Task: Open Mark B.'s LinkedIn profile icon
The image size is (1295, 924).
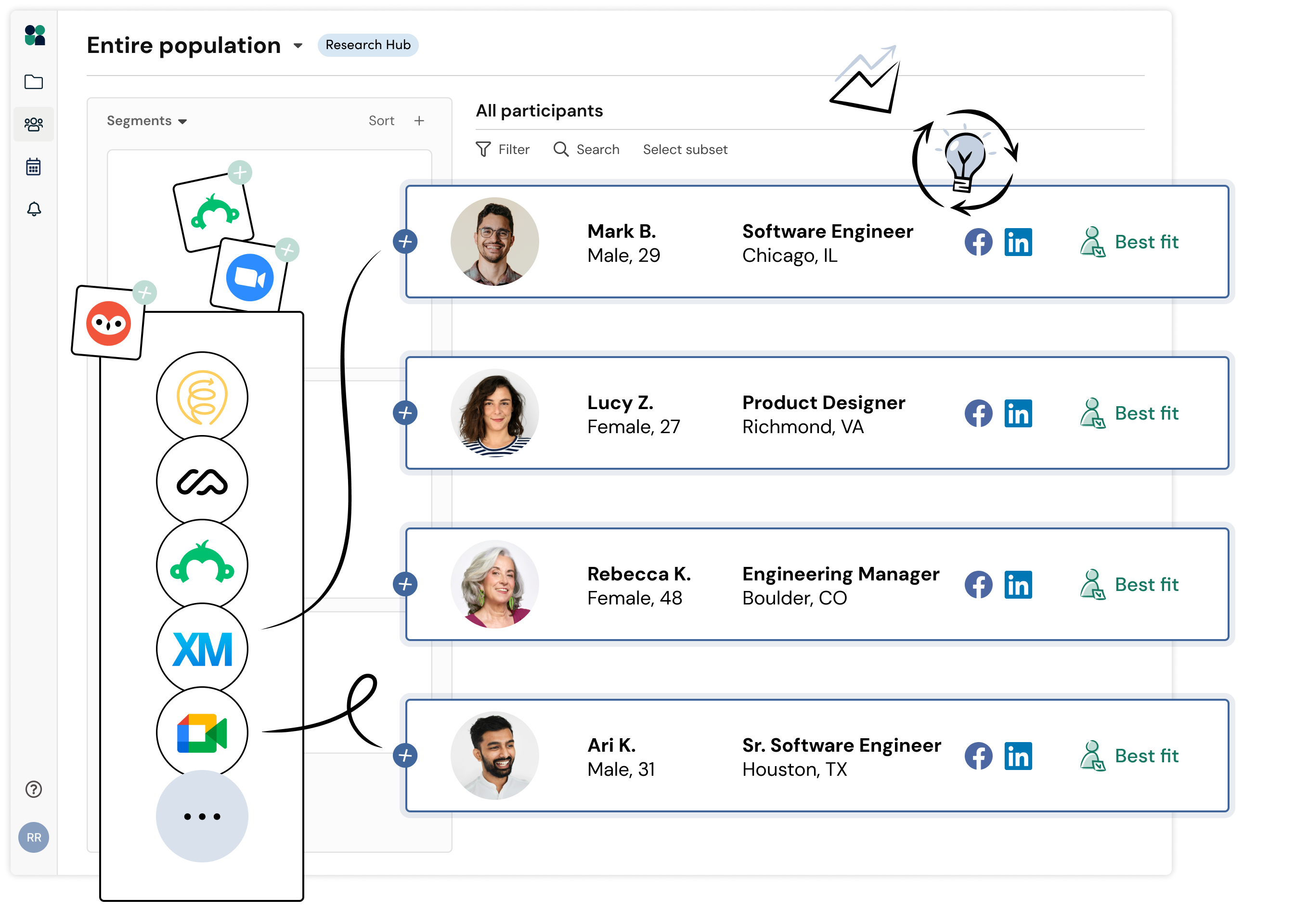Action: pos(1018,242)
